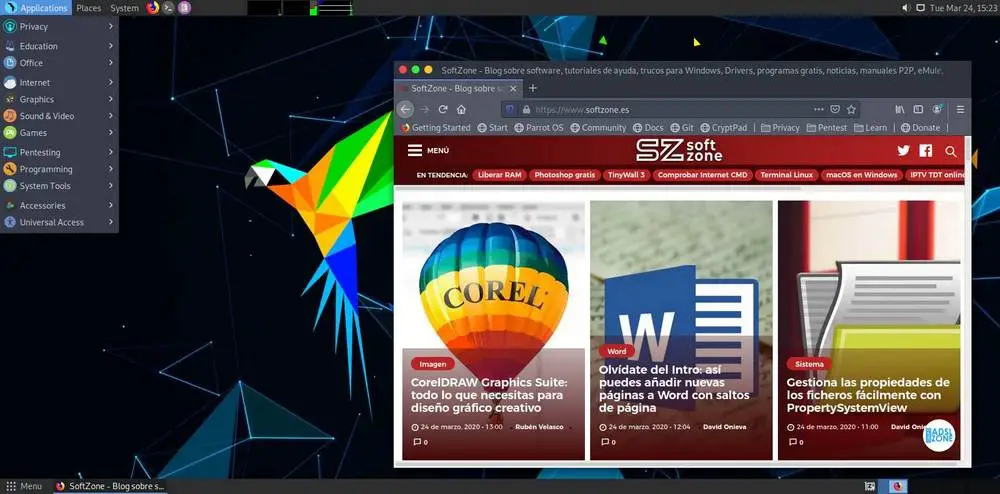
Task: Open Privacy bookmarks folder
Action: pos(780,127)
